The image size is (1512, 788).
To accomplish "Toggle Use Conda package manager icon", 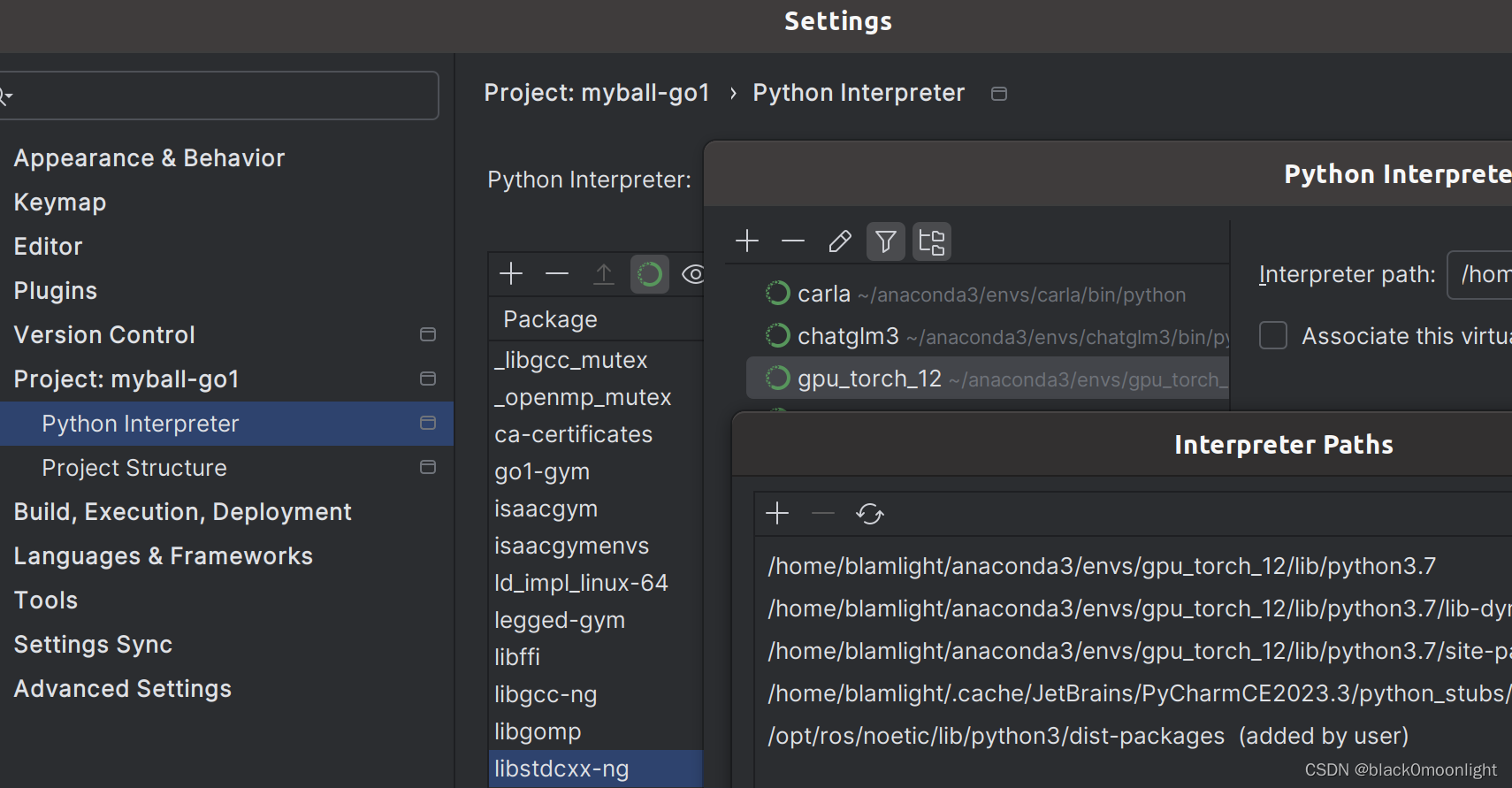I will coord(650,274).
